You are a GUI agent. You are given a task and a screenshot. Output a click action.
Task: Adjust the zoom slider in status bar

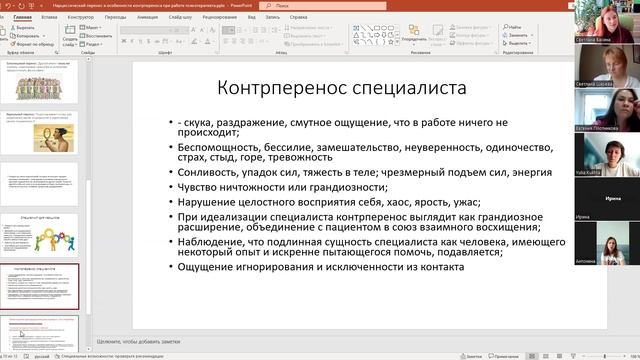coord(605,356)
